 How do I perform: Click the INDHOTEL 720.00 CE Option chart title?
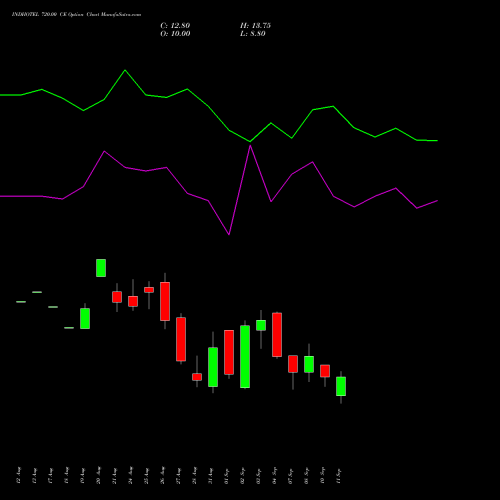click(x=76, y=15)
